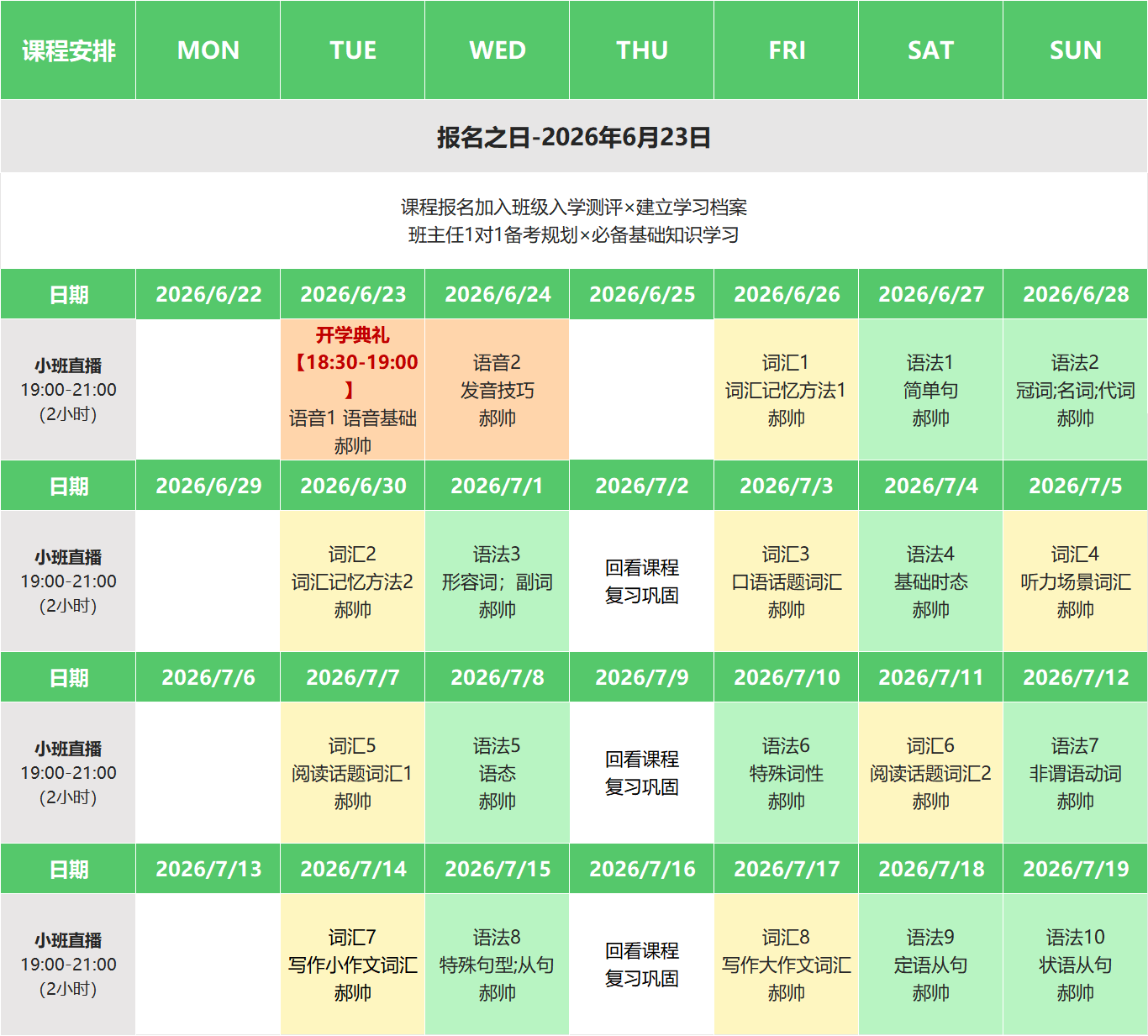
Task: Click the 2026/7/16 date cell
Action: (641, 869)
